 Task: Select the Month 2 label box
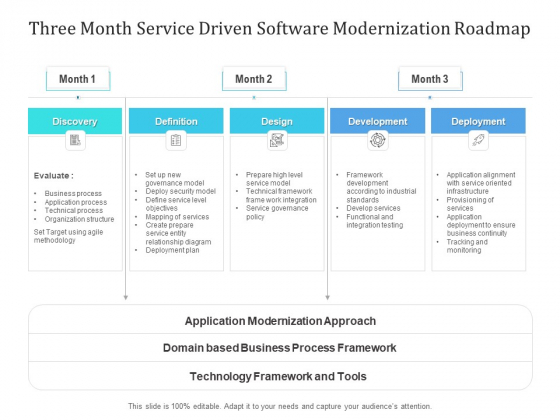[254, 79]
